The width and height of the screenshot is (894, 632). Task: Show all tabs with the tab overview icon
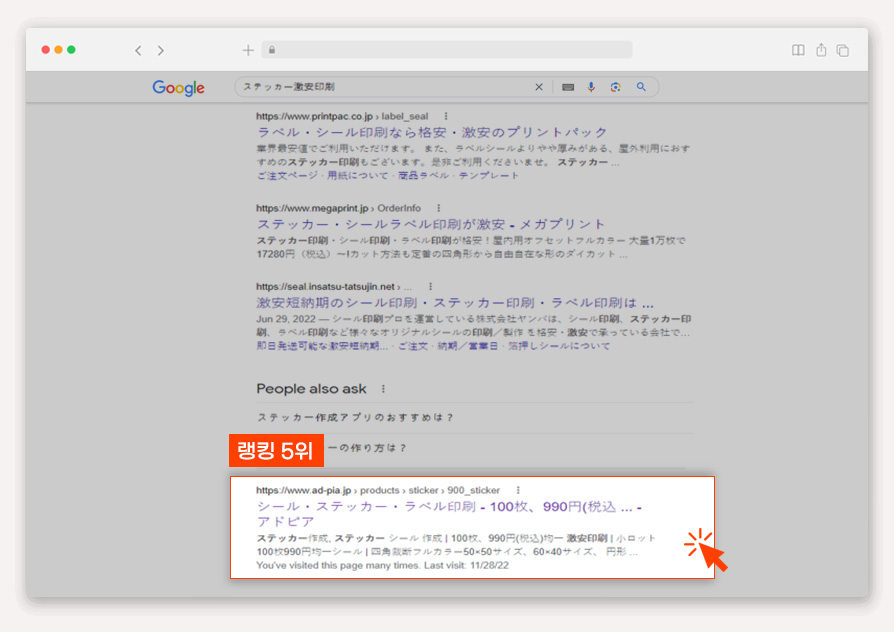pyautogui.click(x=843, y=50)
